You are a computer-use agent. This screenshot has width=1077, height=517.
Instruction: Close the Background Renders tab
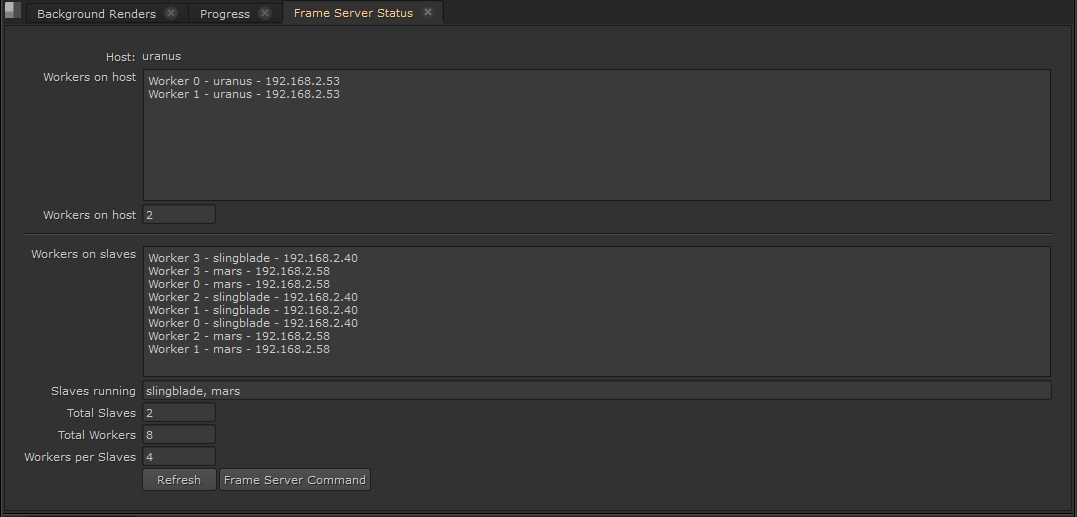point(171,14)
